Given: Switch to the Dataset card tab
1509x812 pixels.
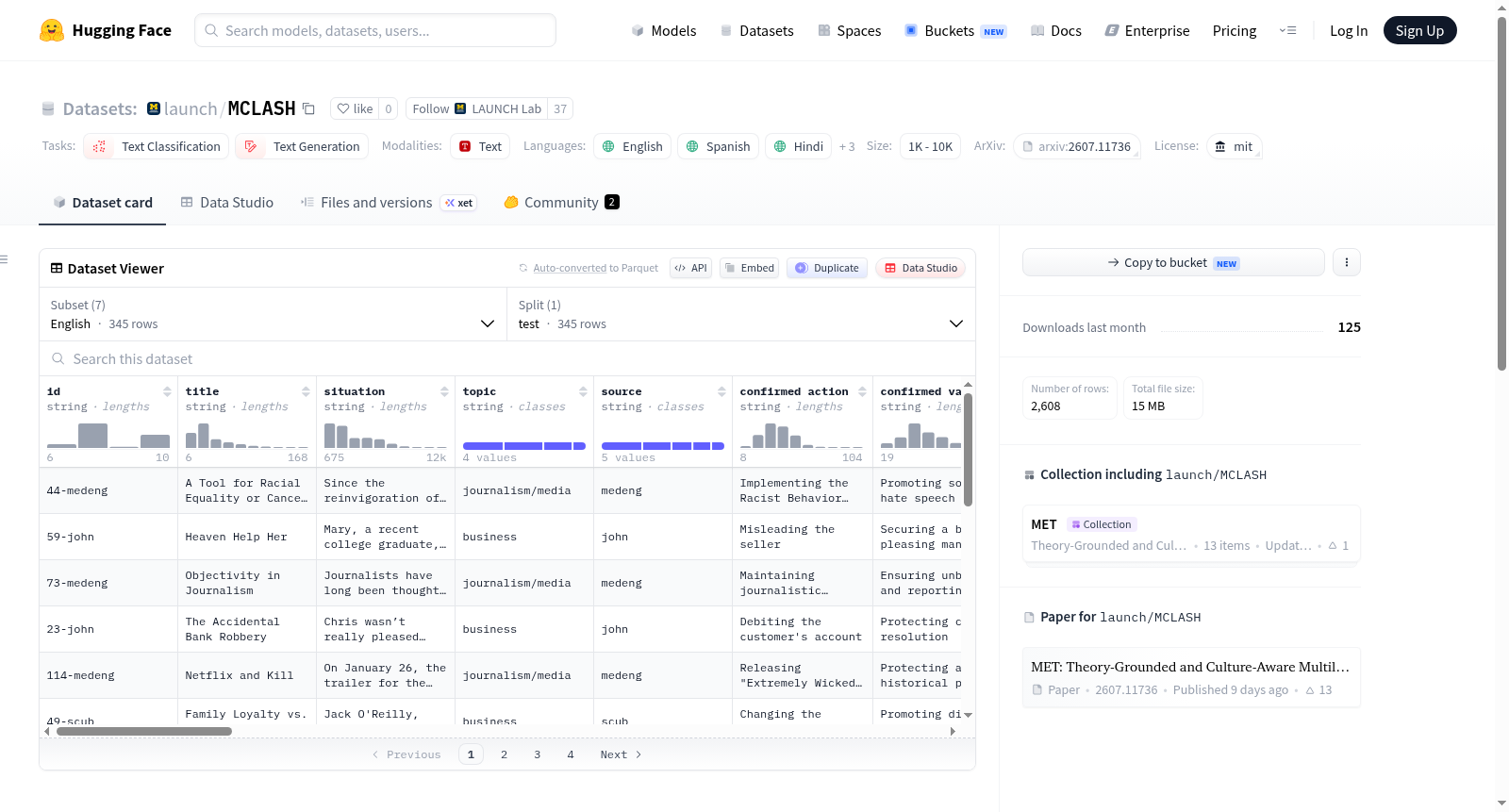Looking at the screenshot, I should (103, 202).
